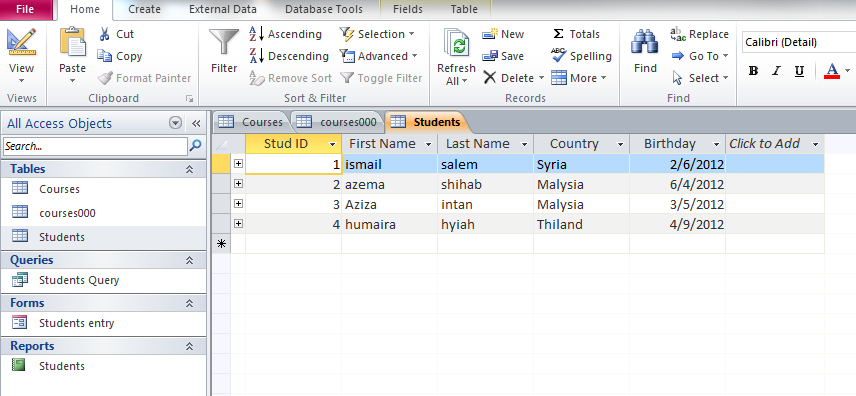This screenshot has width=856, height=396.
Task: Open the courses000 table in navigation pane
Action: coord(67,213)
